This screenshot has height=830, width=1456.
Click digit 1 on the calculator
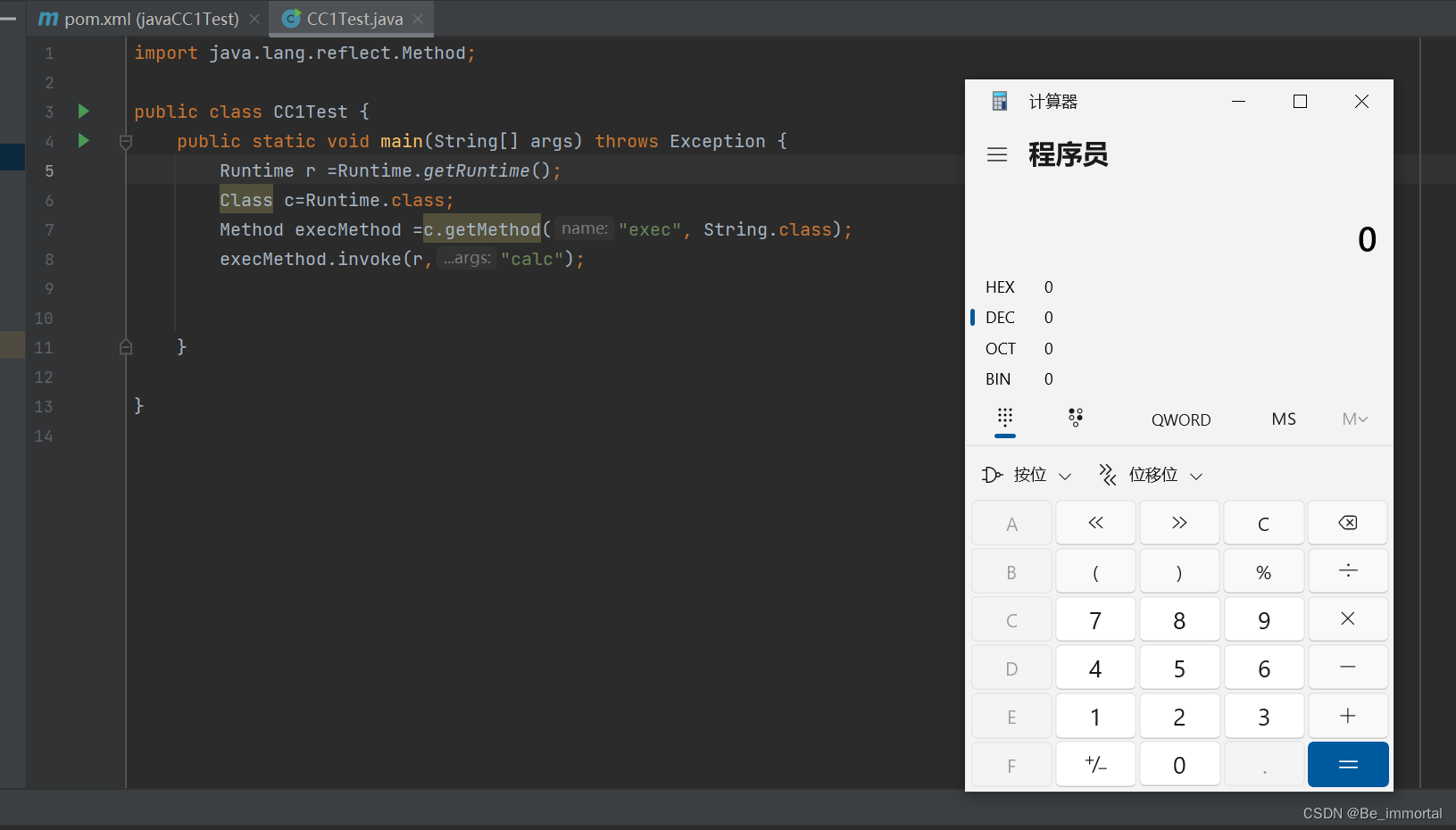1095,716
